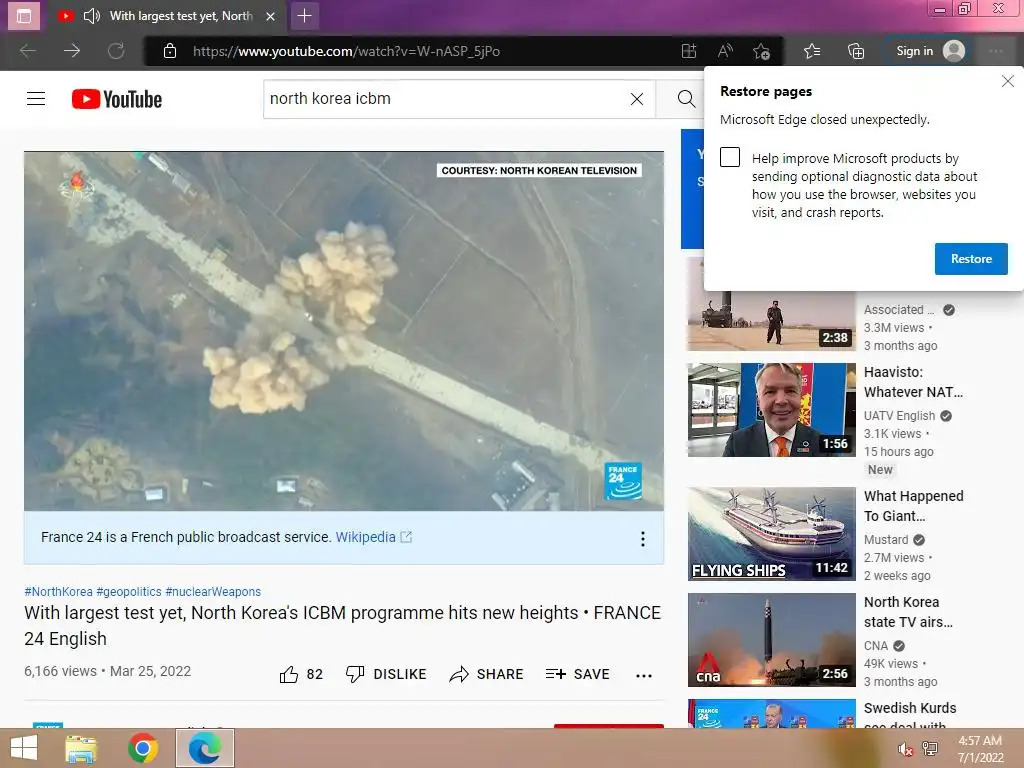
Task: Click the magnifier search button
Action: click(x=686, y=99)
